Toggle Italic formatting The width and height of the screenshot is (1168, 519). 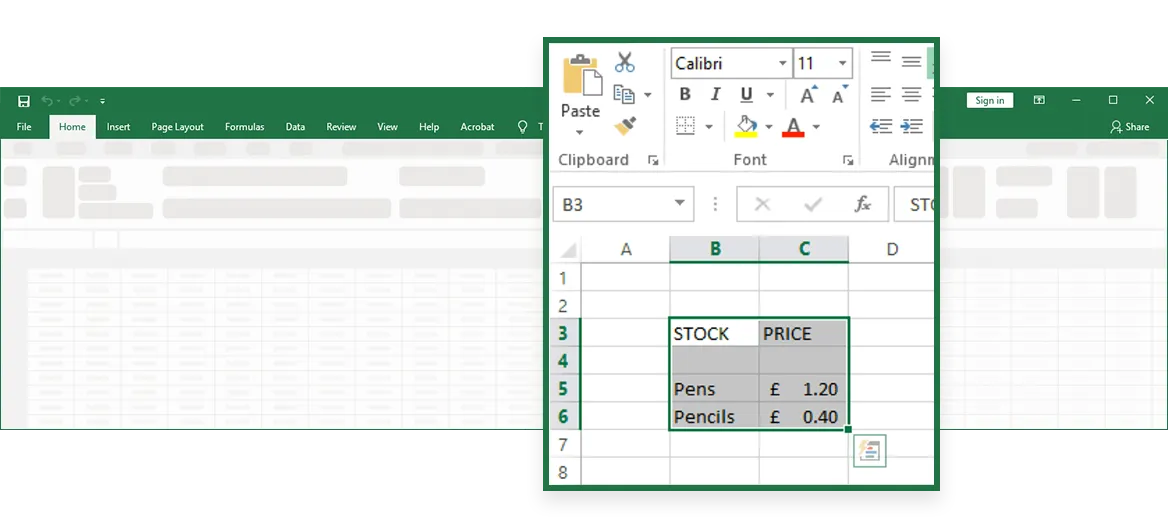(x=715, y=95)
